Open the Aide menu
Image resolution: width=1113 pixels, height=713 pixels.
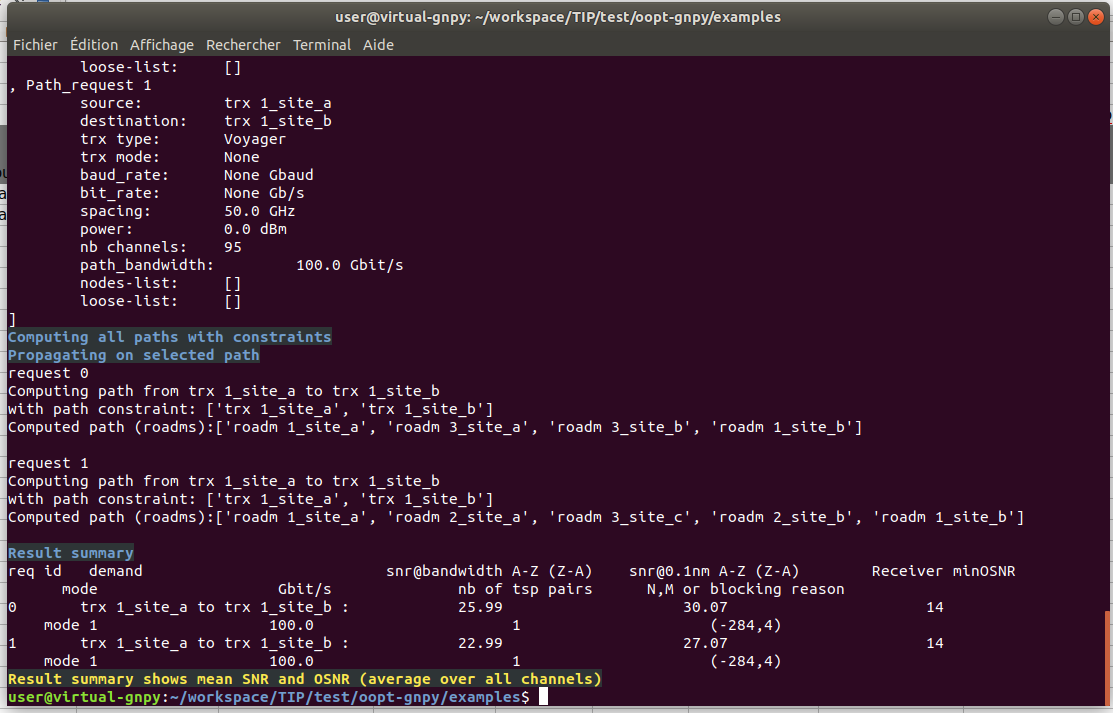(378, 45)
